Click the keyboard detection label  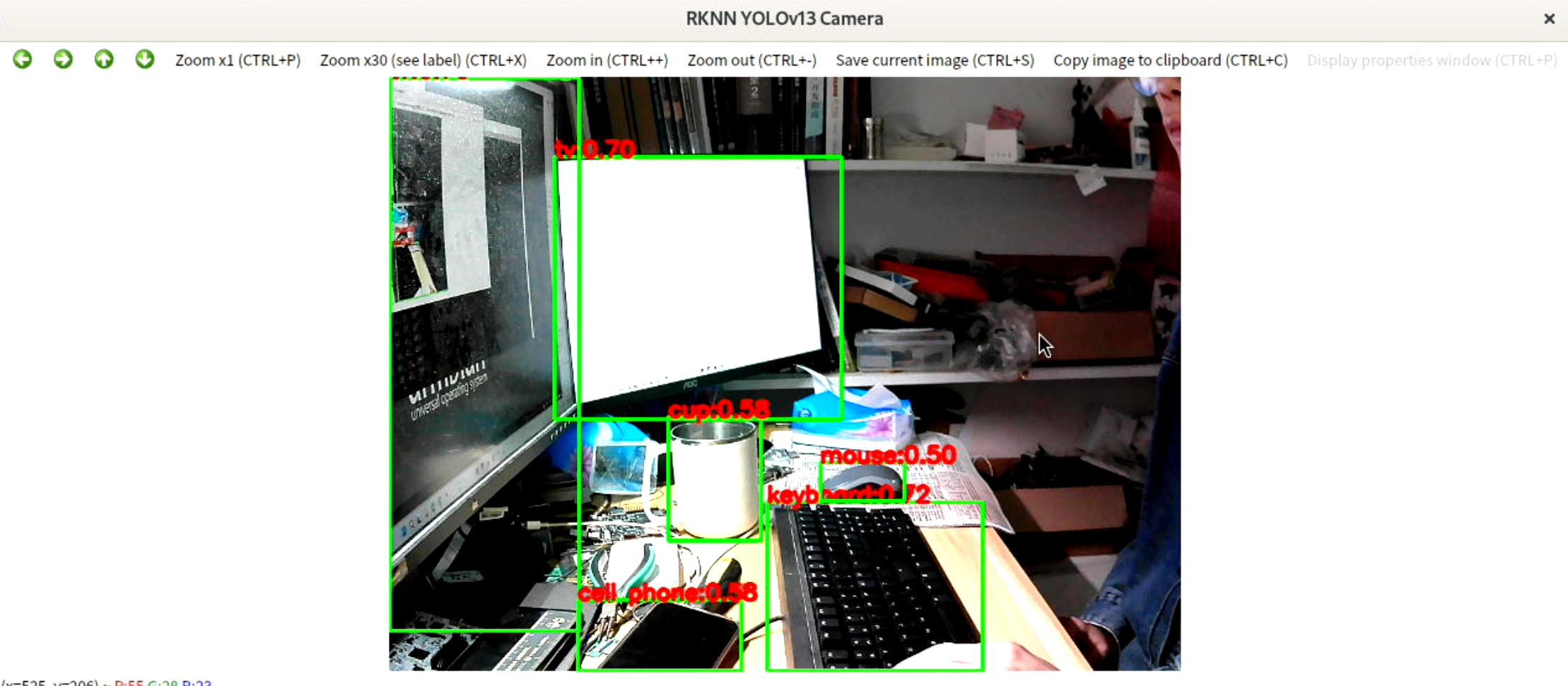(x=848, y=495)
